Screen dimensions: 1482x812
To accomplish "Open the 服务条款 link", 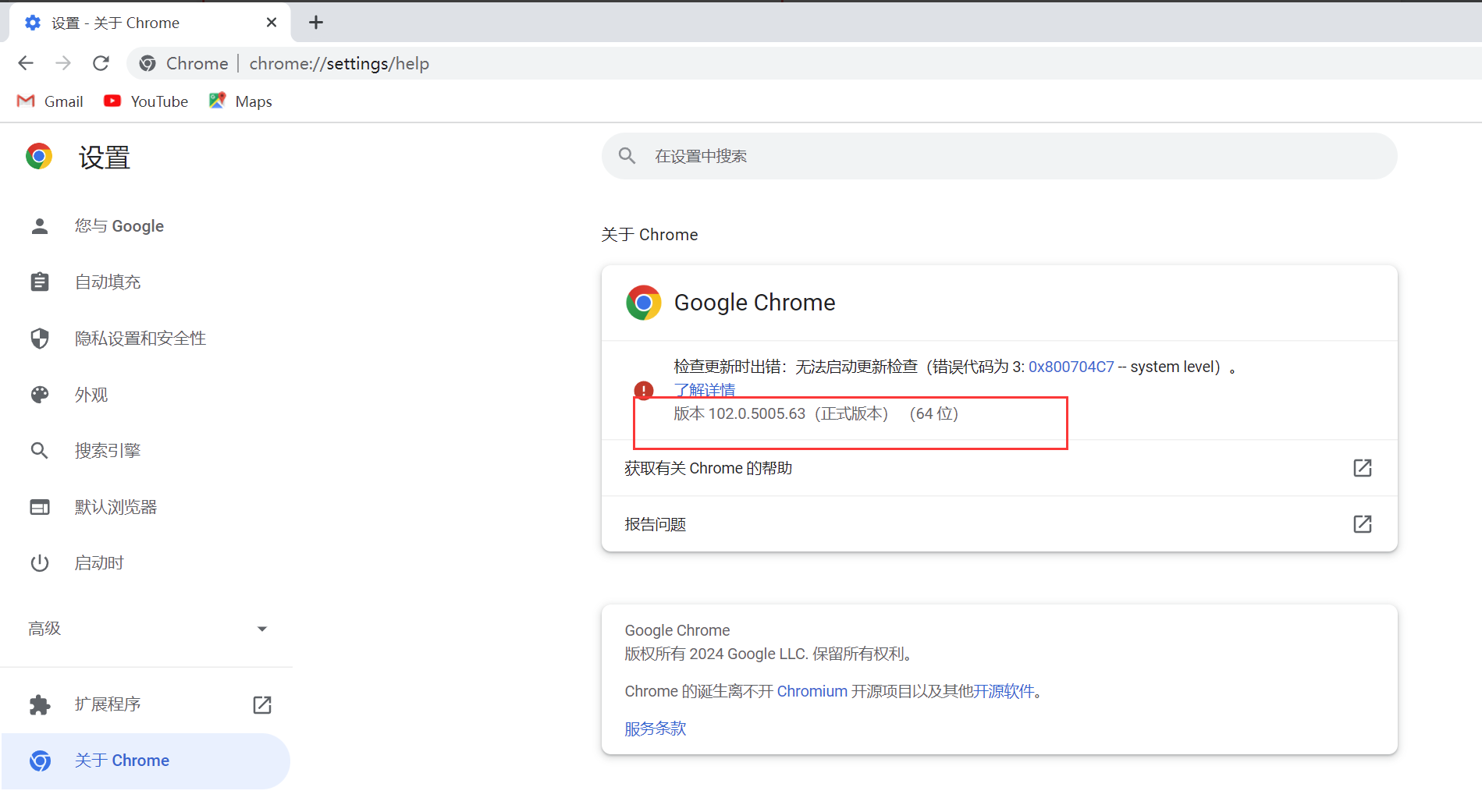I will 656,729.
